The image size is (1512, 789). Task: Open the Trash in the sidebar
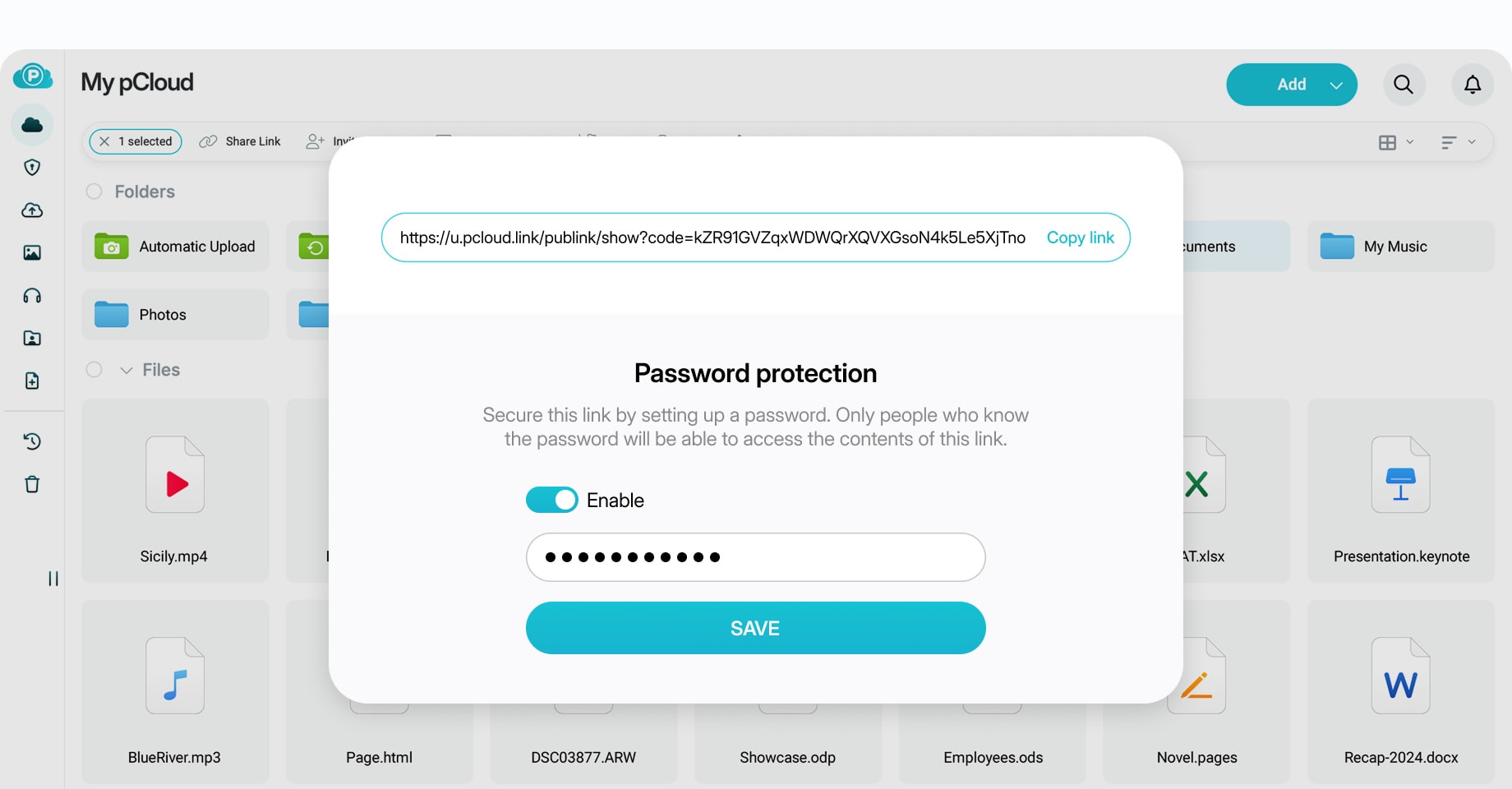tap(33, 485)
